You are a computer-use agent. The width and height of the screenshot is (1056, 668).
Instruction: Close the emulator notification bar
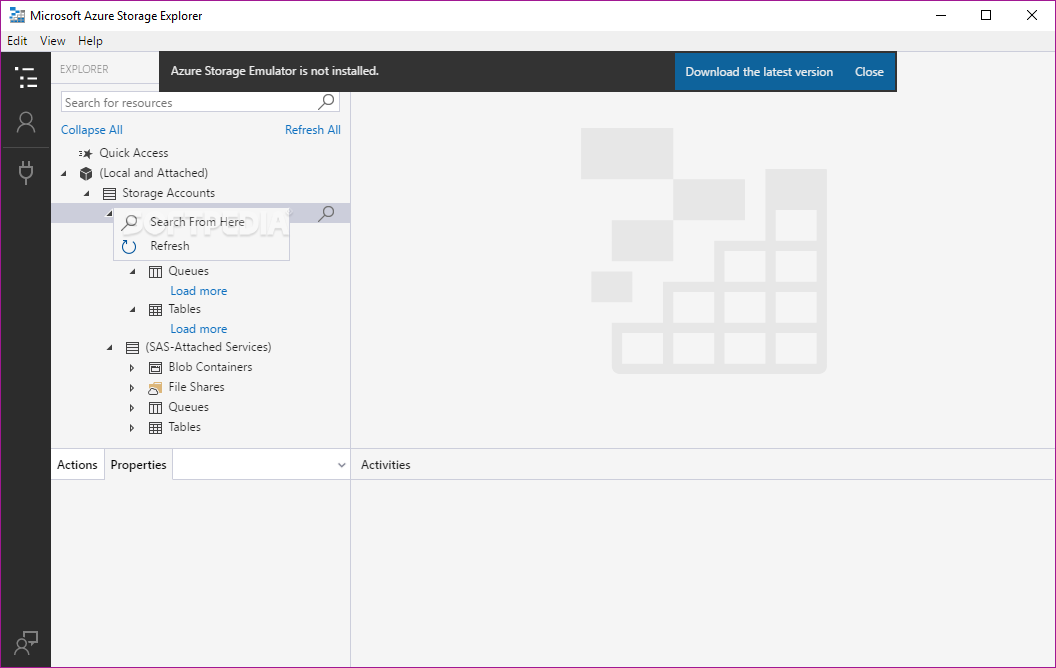click(x=869, y=72)
